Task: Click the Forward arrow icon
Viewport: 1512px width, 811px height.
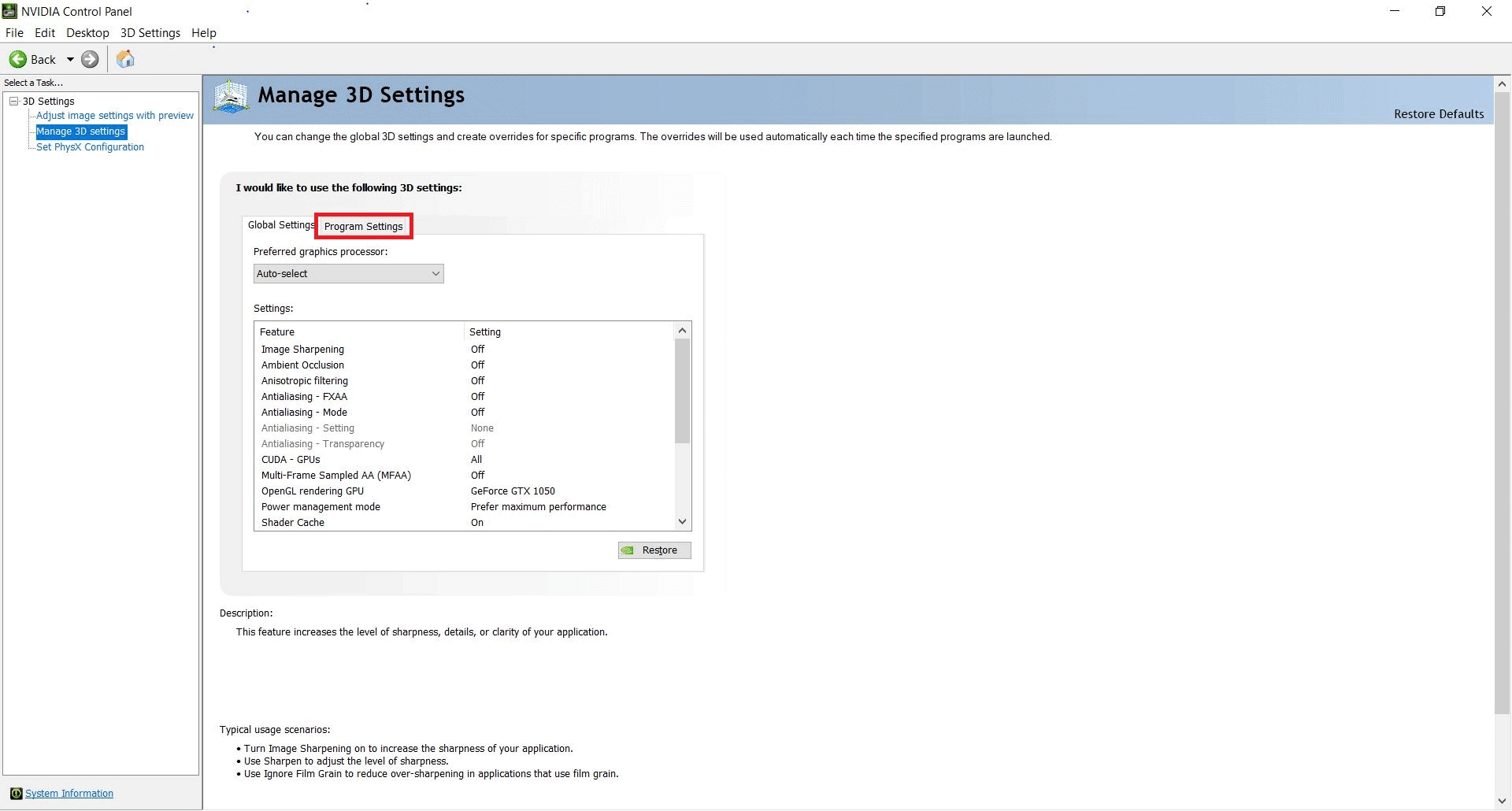Action: pyautogui.click(x=91, y=59)
